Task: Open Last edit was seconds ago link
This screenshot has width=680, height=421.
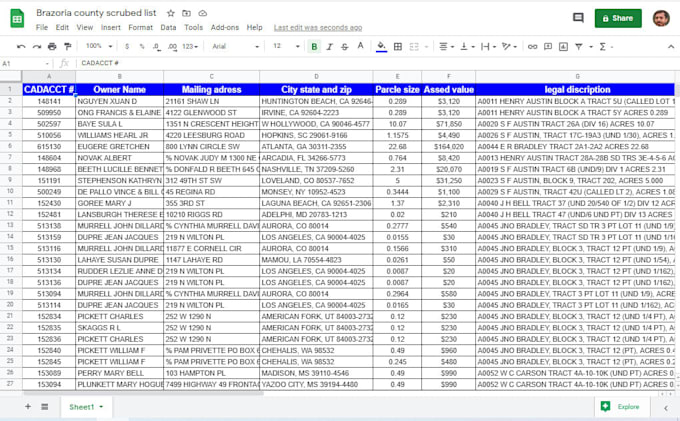Action: (318, 28)
